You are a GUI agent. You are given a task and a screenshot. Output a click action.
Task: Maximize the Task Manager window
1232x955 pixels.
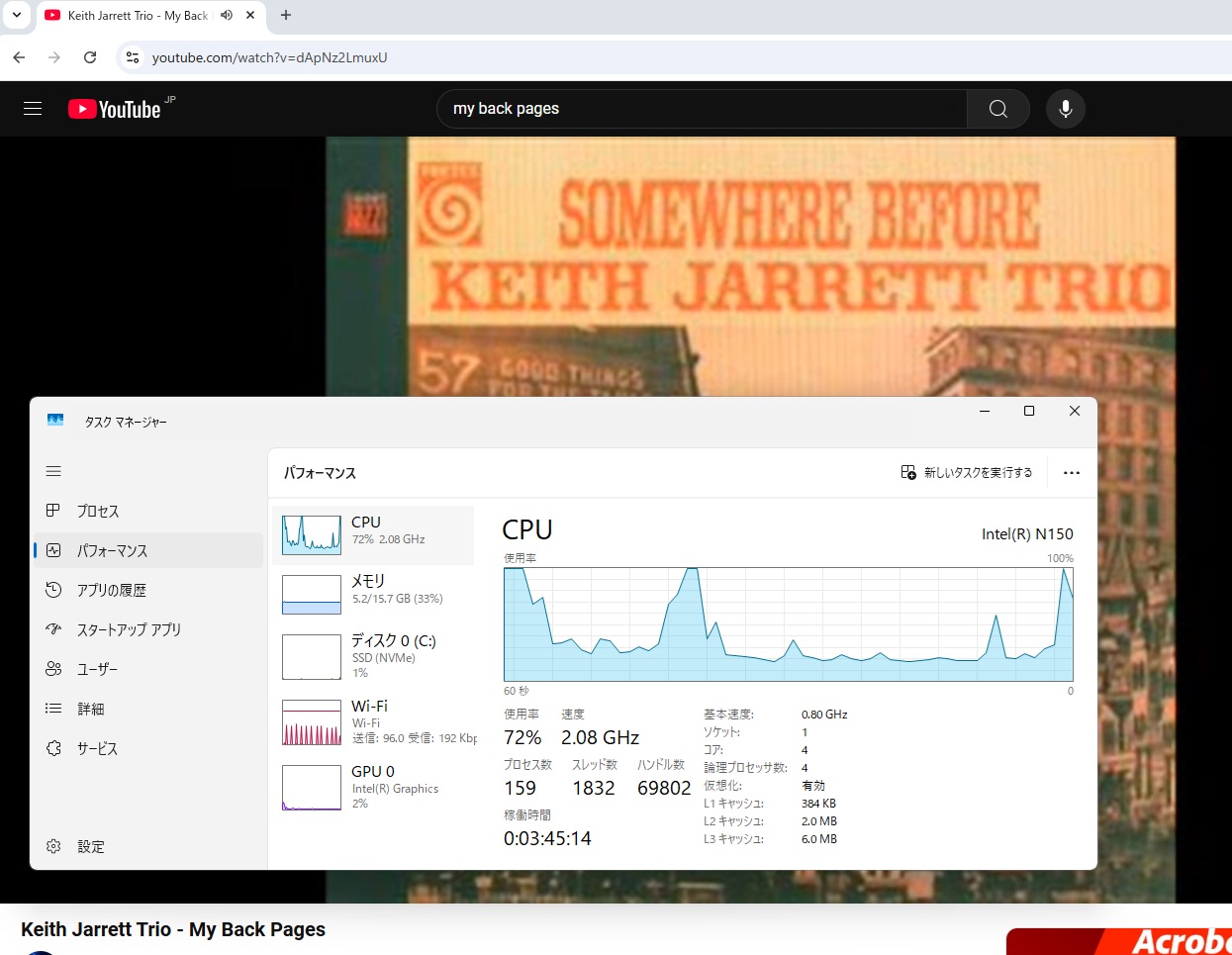point(1029,411)
